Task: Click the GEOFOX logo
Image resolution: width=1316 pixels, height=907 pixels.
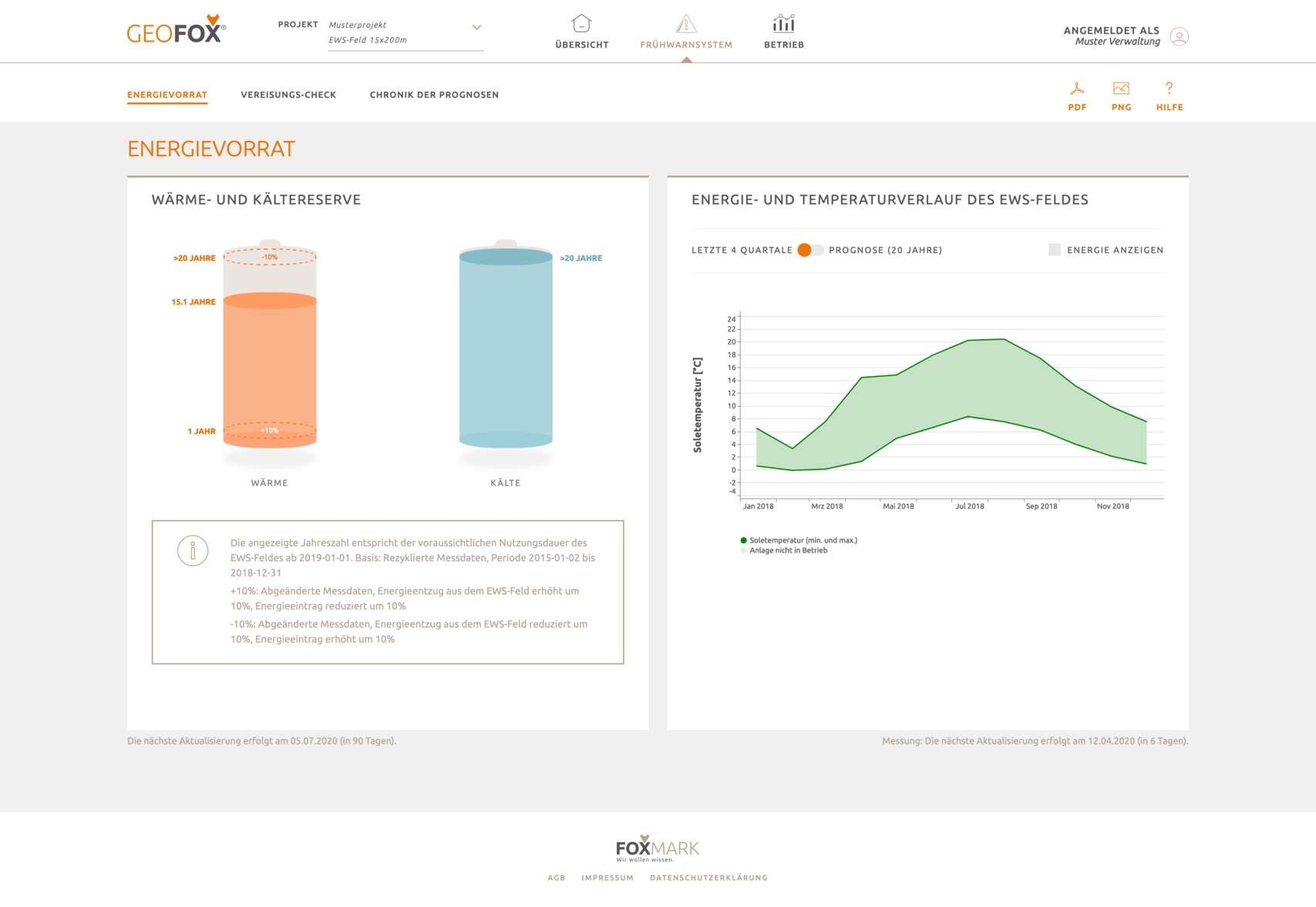Action: click(x=176, y=30)
